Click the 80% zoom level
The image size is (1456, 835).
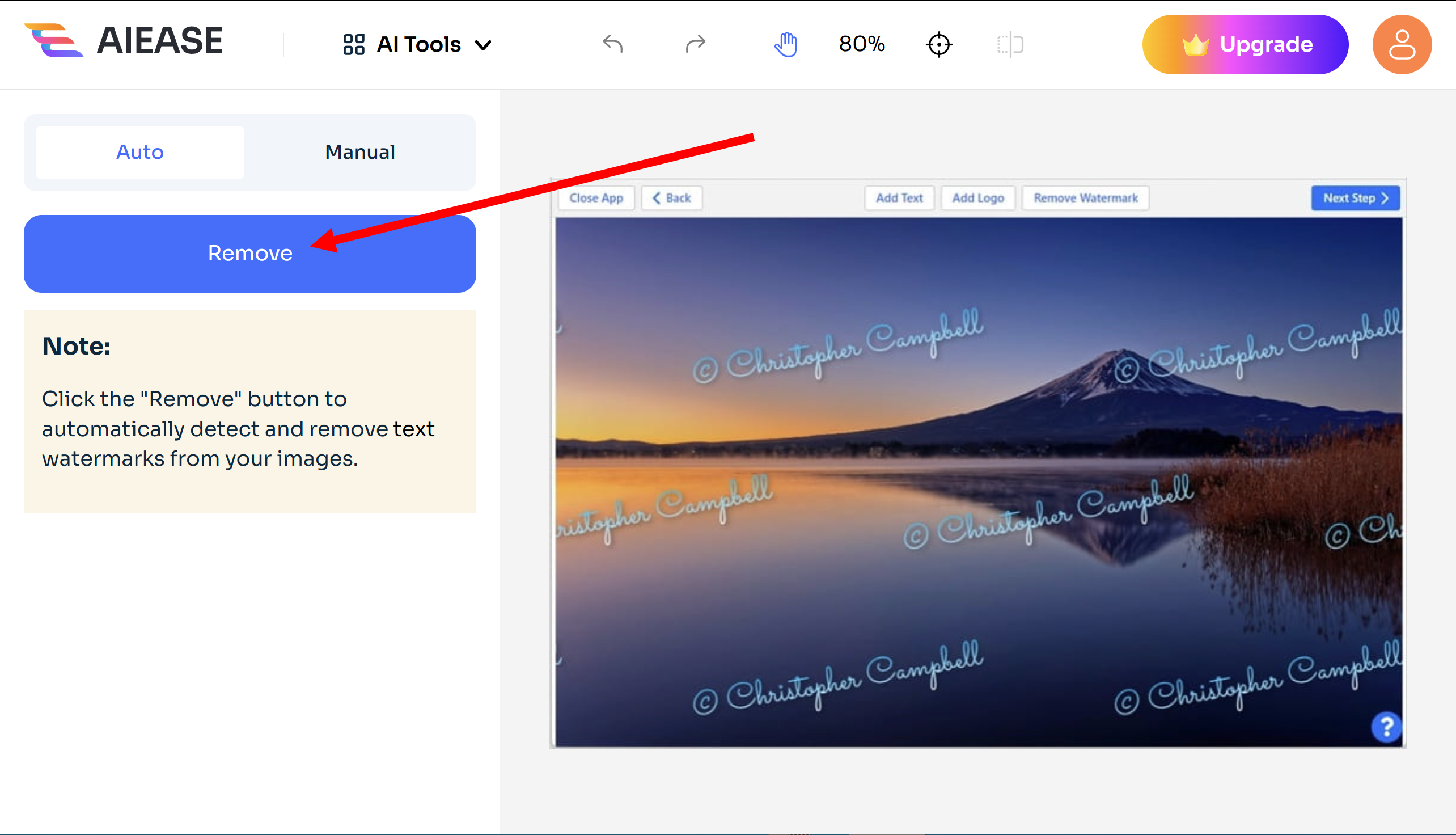[x=862, y=44]
